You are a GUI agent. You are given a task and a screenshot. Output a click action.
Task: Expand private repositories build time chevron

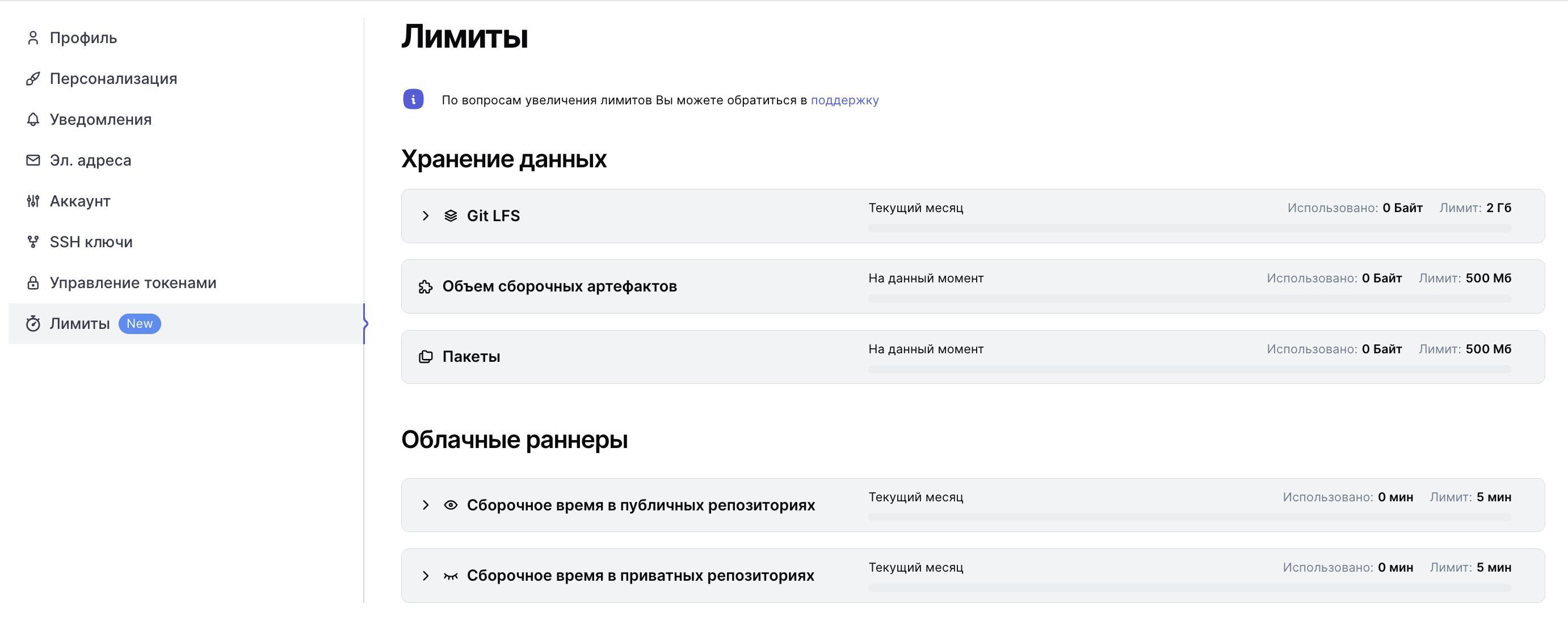pyautogui.click(x=426, y=576)
